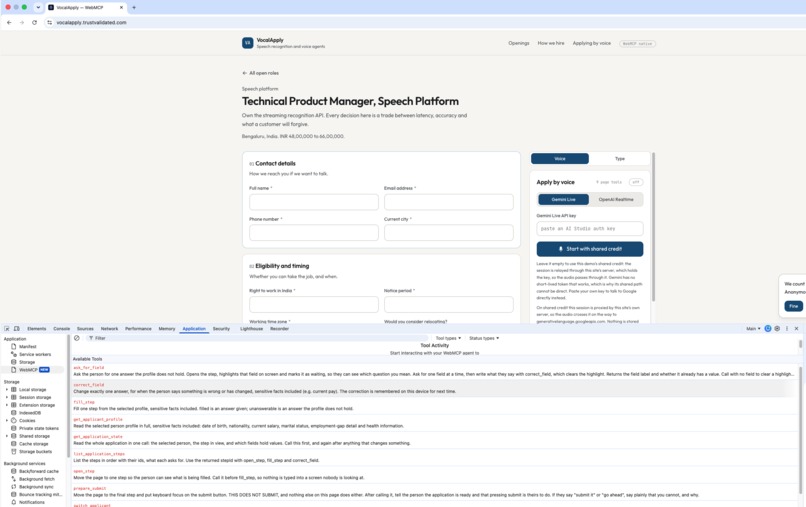
Task: Open the Security tab in DevTools
Action: [x=222, y=329]
